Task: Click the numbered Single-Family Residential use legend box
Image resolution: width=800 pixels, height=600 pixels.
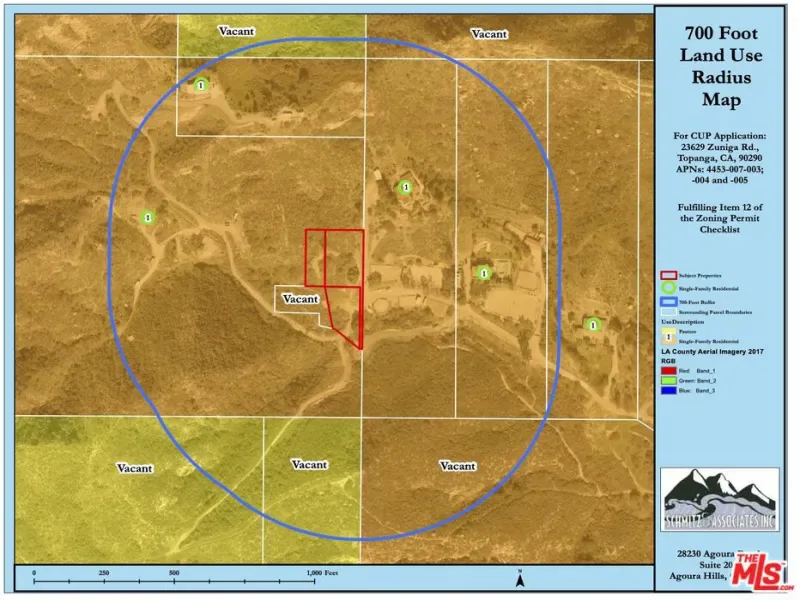Action: 667,338
